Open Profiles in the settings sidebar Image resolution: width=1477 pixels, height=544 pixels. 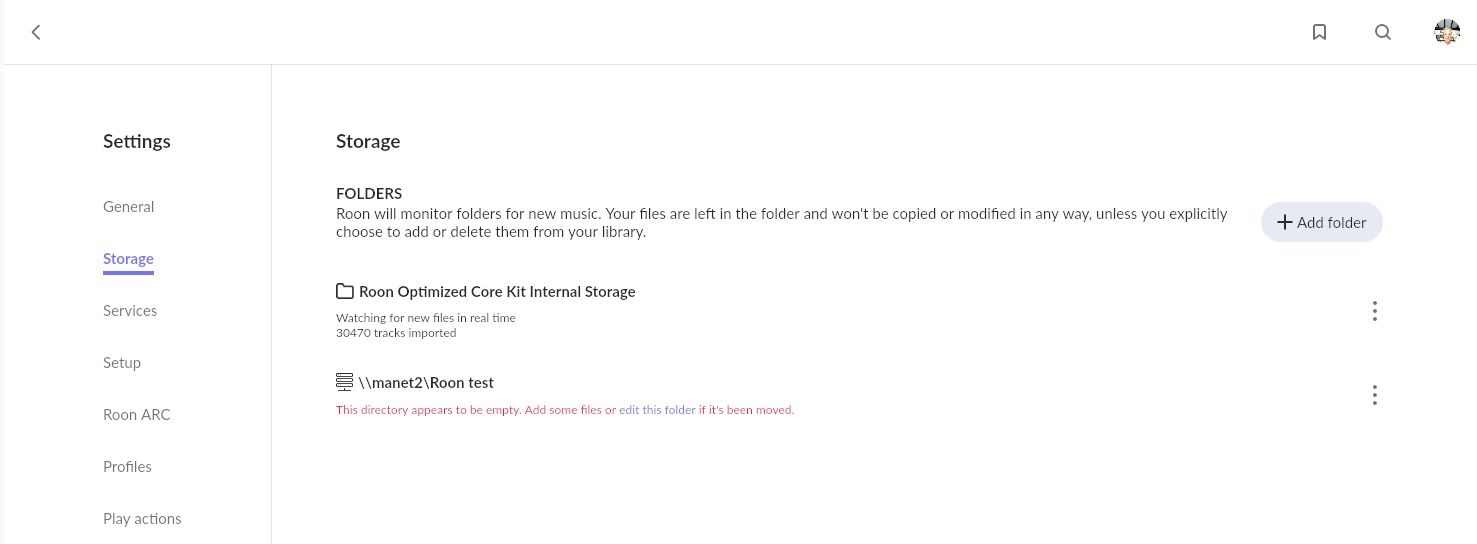(127, 467)
